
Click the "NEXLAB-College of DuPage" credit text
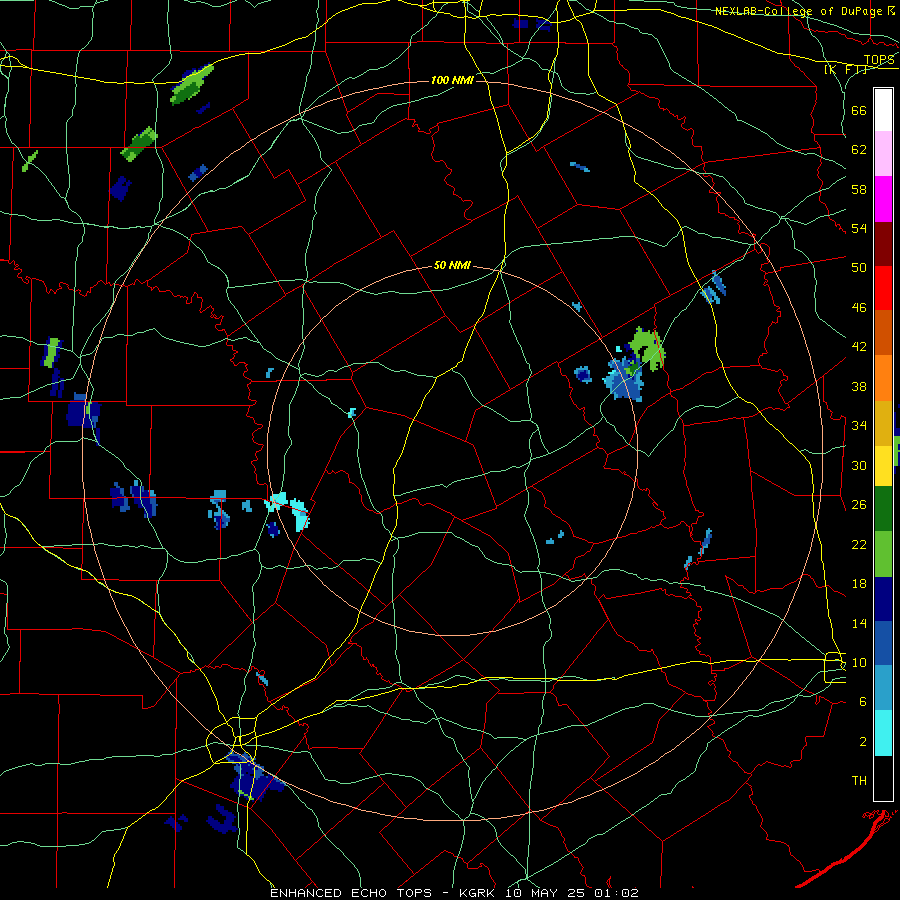799,11
